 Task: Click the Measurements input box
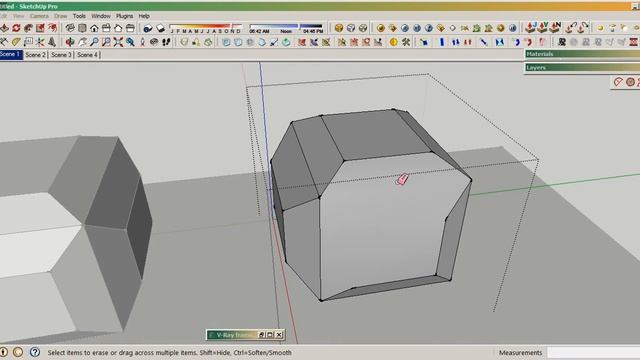(593, 352)
